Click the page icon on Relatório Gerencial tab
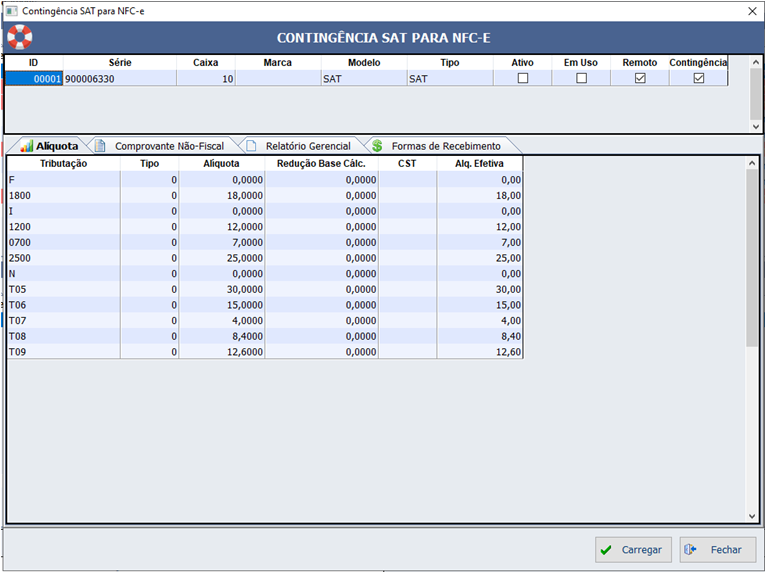 [x=251, y=146]
